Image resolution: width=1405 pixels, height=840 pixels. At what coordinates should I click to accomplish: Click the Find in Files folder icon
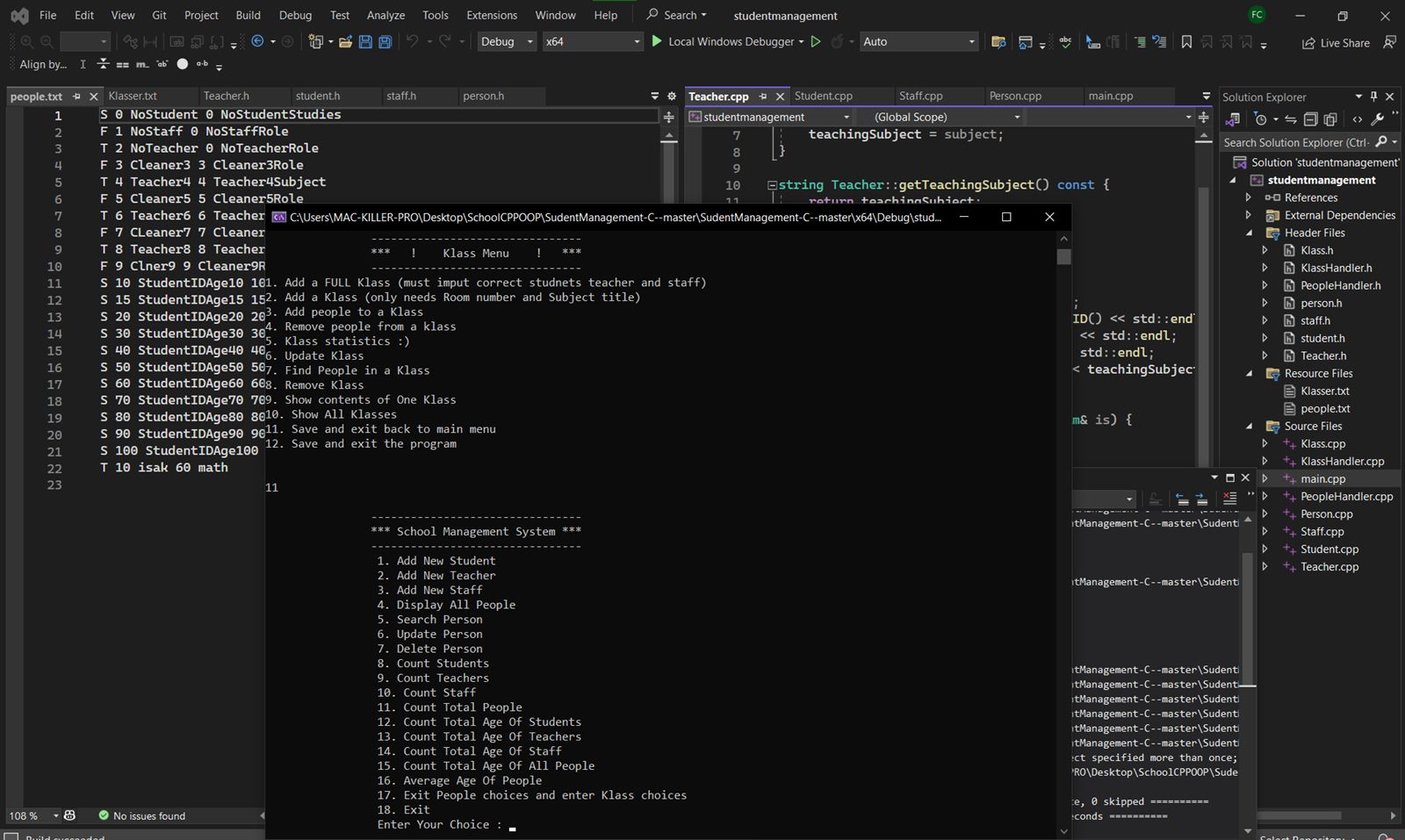point(998,41)
